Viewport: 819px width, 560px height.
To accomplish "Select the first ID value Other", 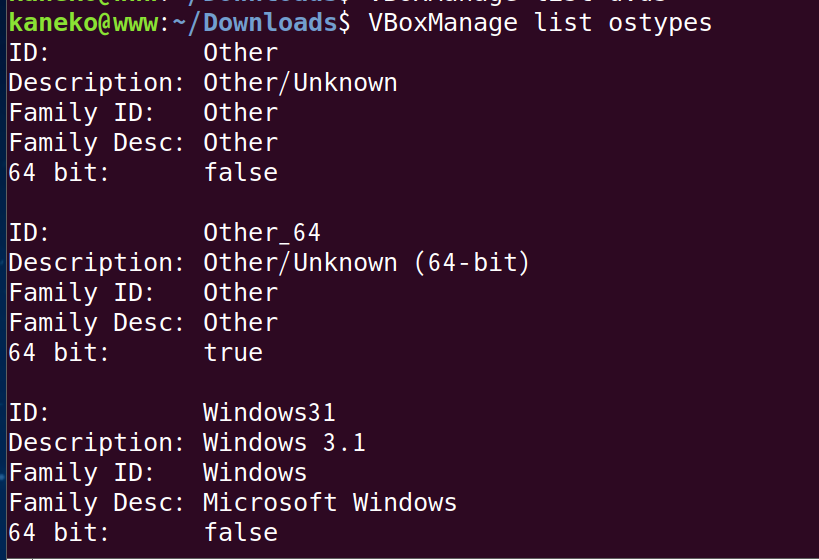I will click(241, 53).
